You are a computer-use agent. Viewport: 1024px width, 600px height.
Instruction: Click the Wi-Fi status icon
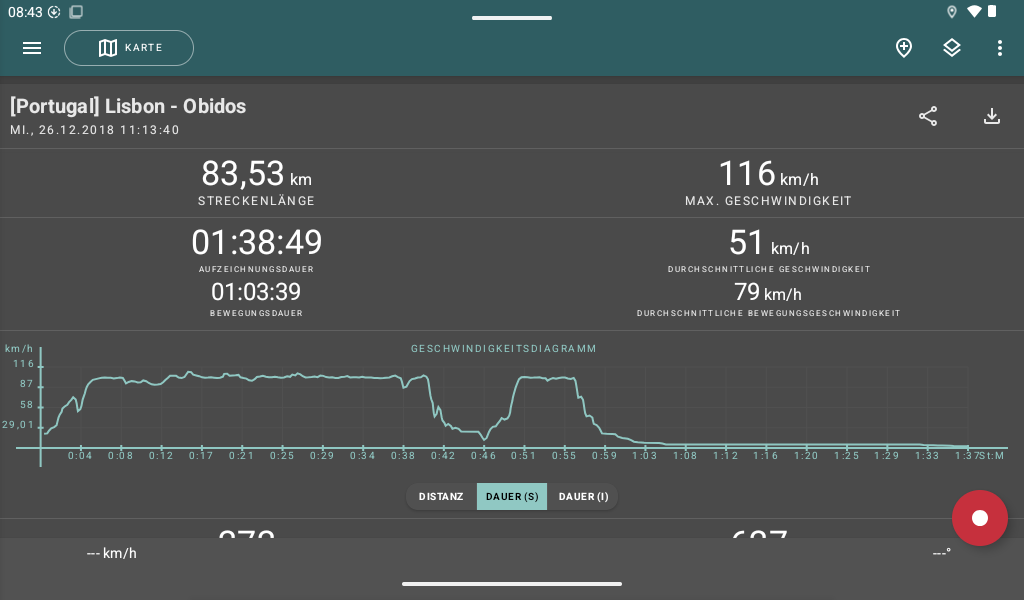tap(974, 11)
